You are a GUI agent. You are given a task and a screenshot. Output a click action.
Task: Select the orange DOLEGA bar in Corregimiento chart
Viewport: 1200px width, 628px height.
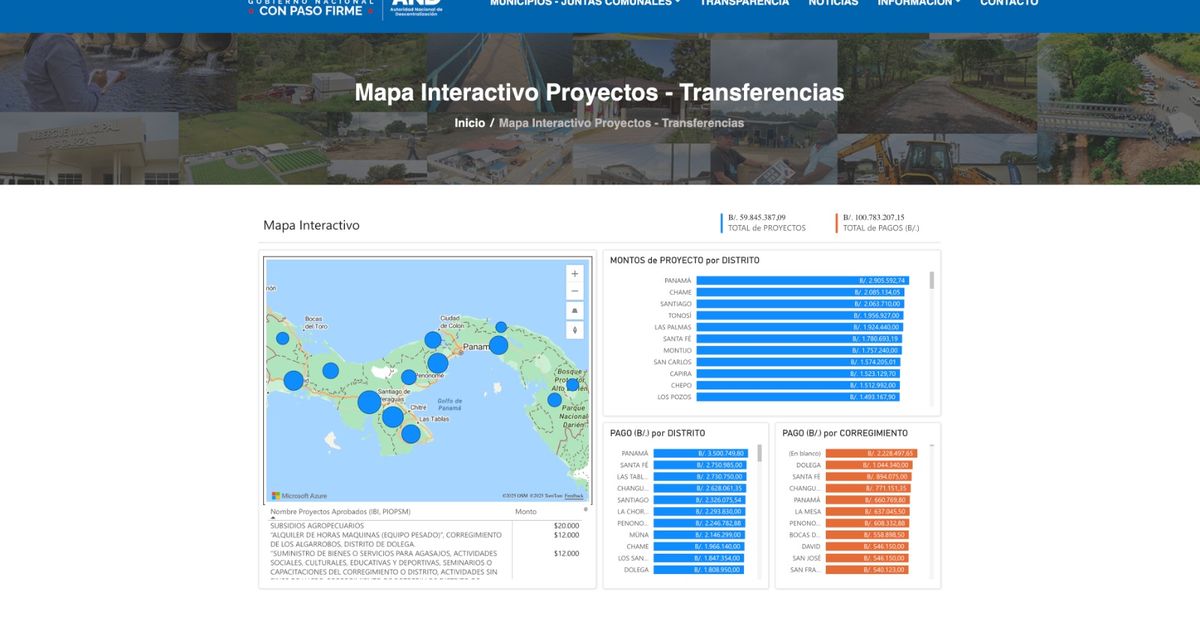pyautogui.click(x=868, y=465)
